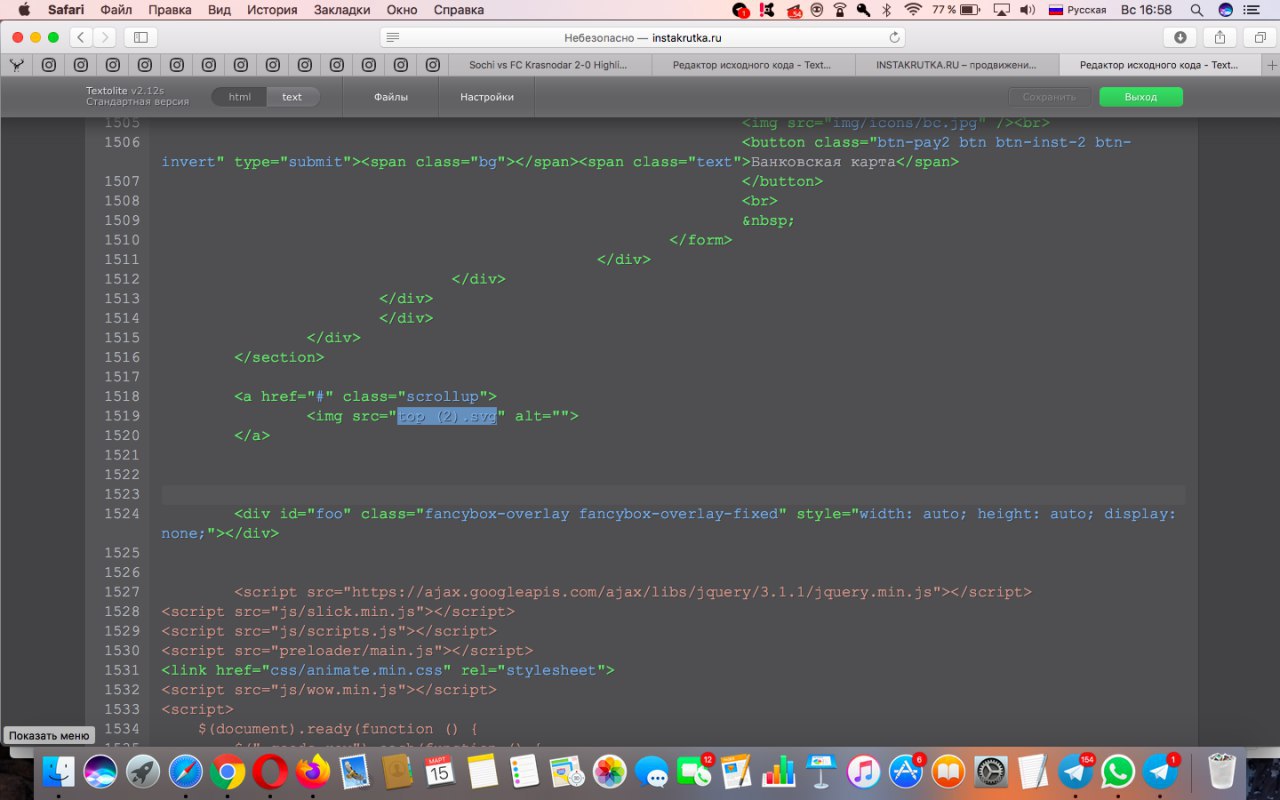Open iTunes music icon in the Dock

click(863, 772)
